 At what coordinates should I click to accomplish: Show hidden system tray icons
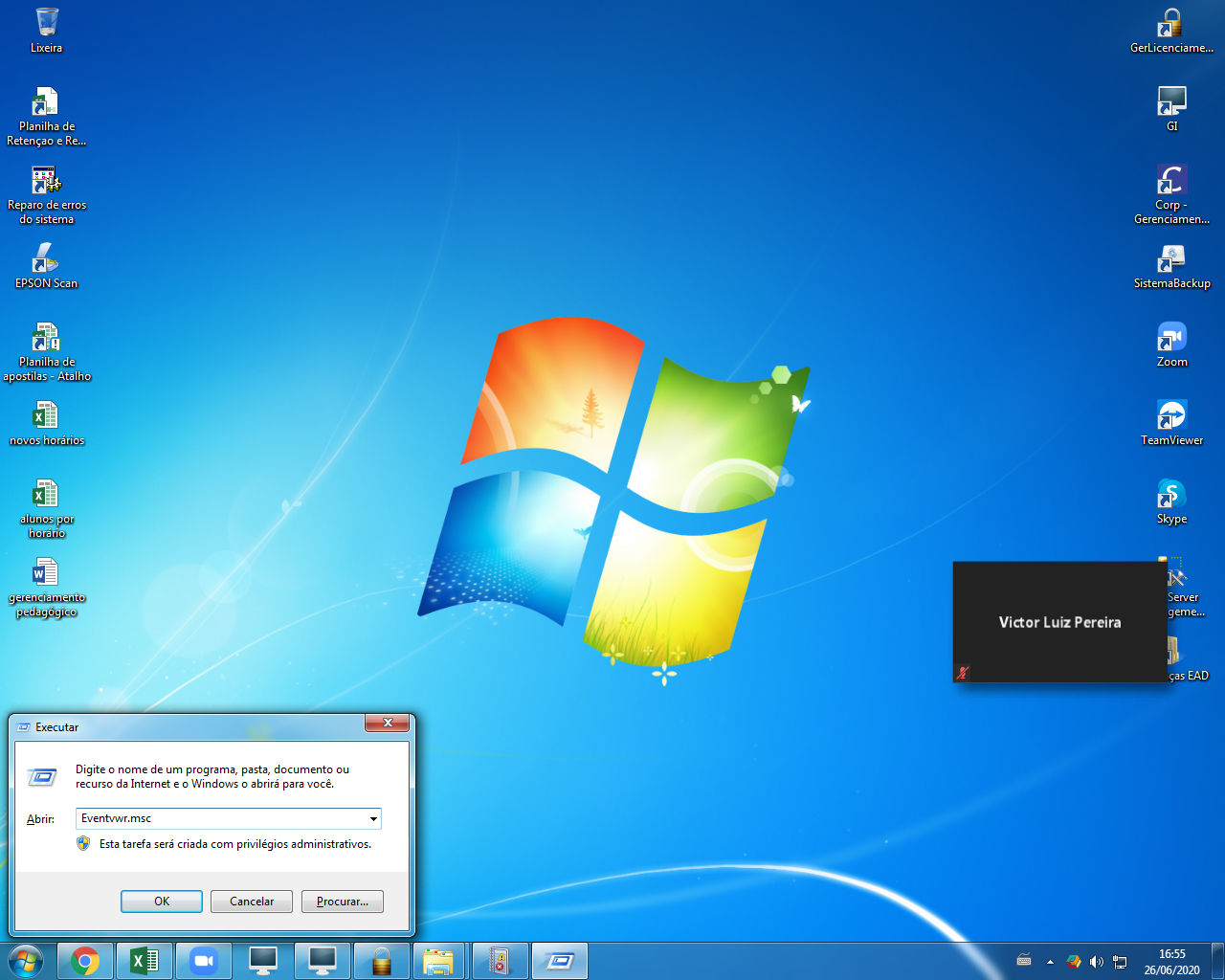pos(1050,961)
